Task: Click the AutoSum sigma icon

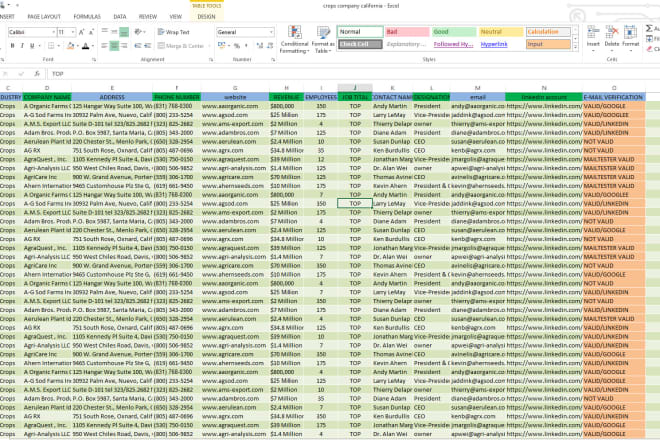Action: tap(649, 28)
